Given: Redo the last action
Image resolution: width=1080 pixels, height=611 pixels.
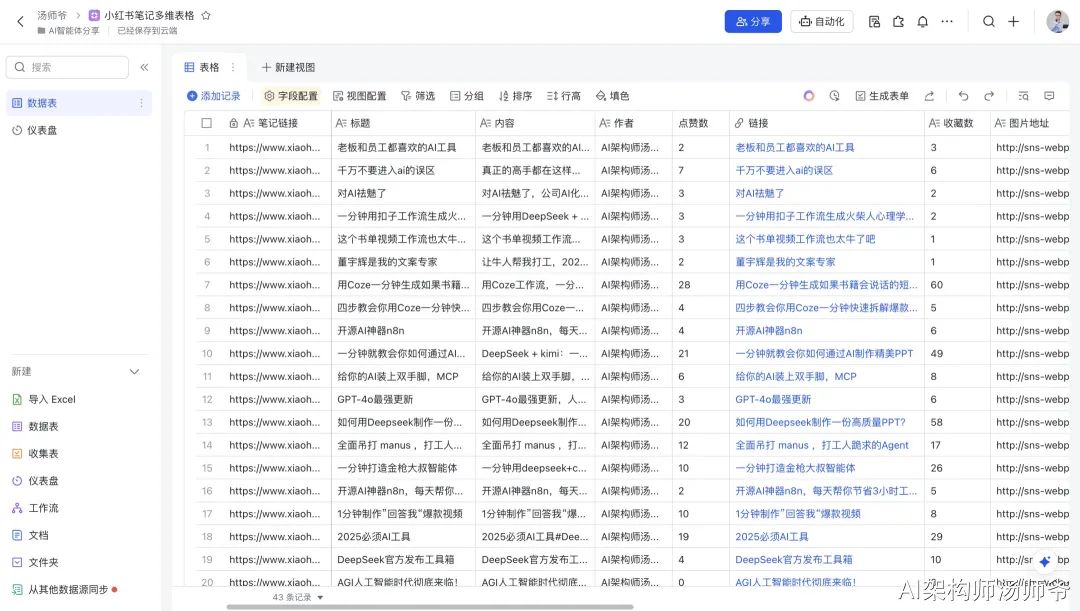Looking at the screenshot, I should point(988,96).
